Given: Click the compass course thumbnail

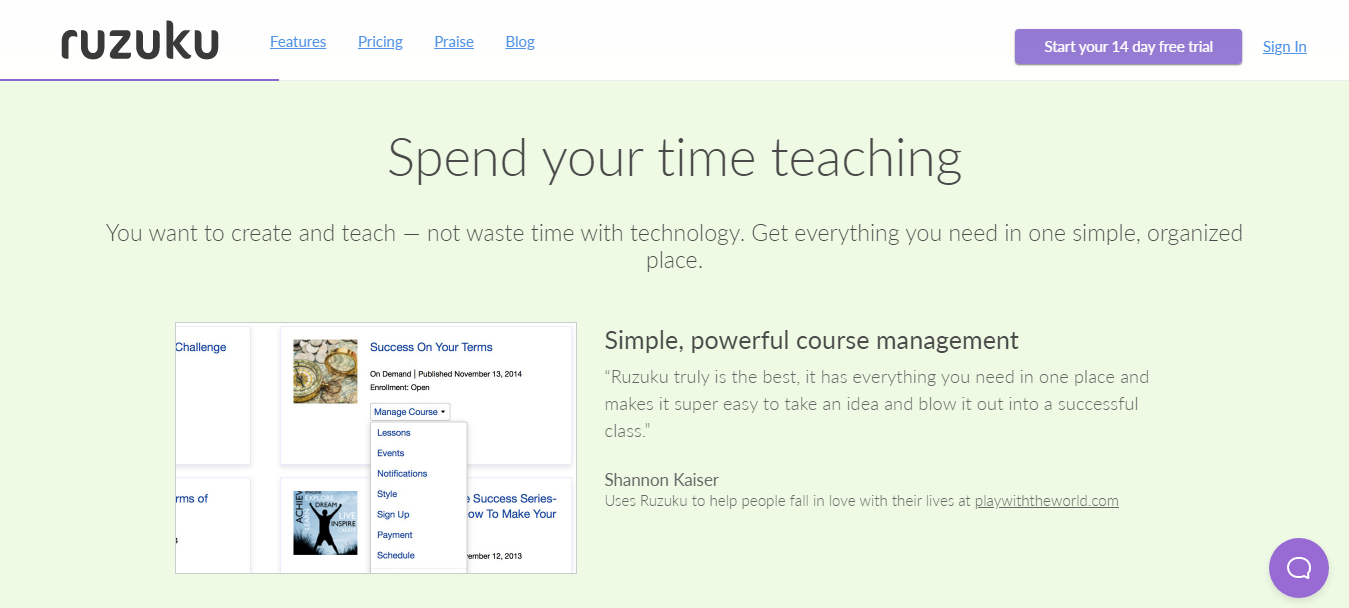Looking at the screenshot, I should [x=325, y=371].
